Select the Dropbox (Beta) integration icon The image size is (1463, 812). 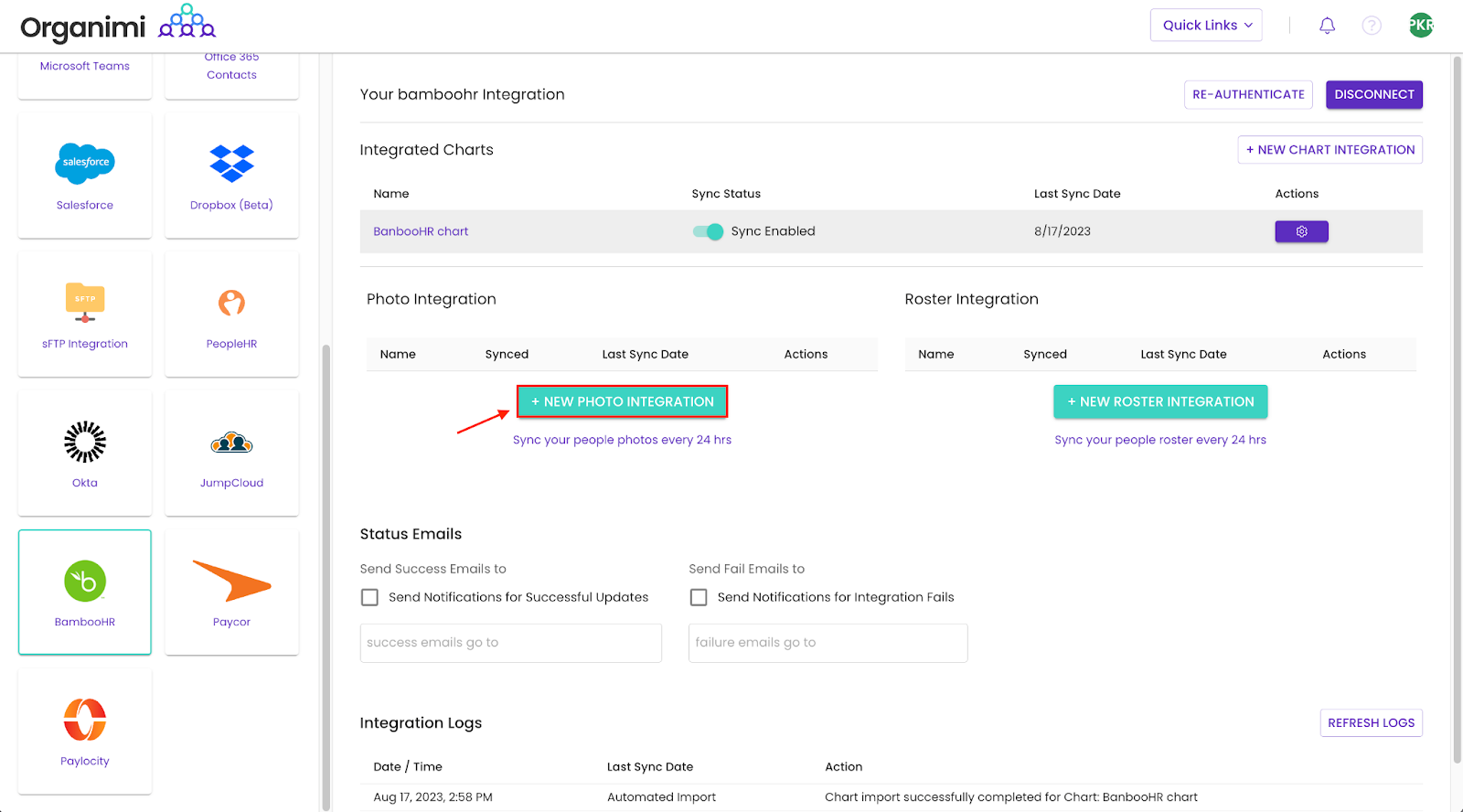pos(231,164)
